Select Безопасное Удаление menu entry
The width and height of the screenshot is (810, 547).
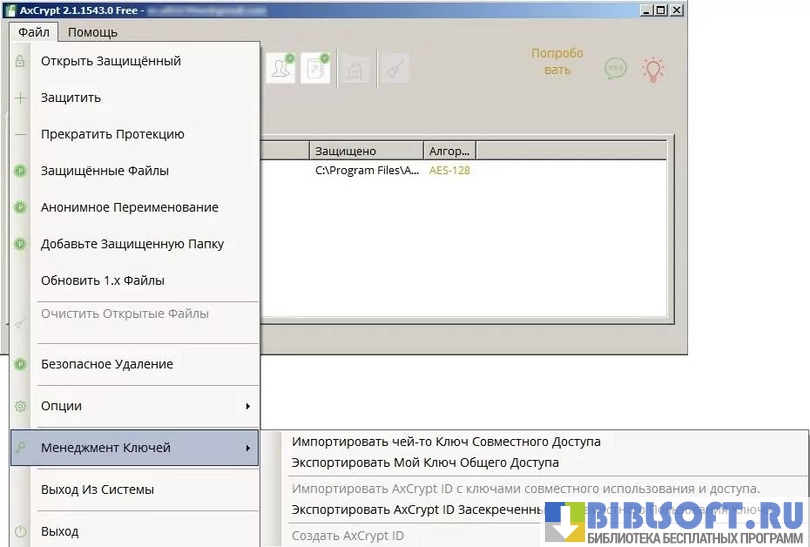tap(107, 364)
